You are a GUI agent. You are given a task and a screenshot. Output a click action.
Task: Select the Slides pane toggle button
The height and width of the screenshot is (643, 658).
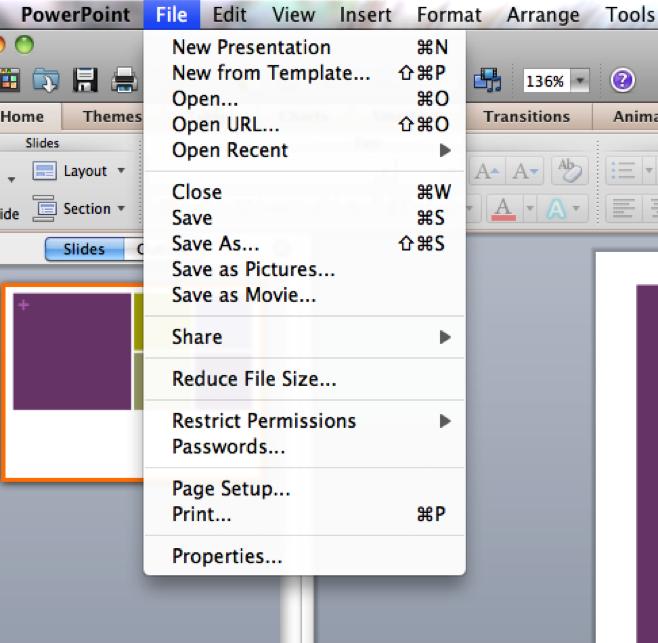coord(84,249)
